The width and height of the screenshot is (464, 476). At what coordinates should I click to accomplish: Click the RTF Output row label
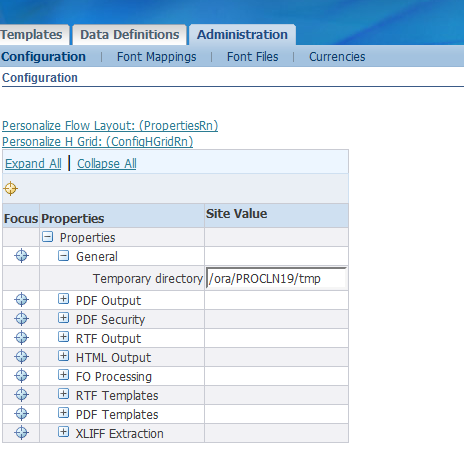pos(108,339)
